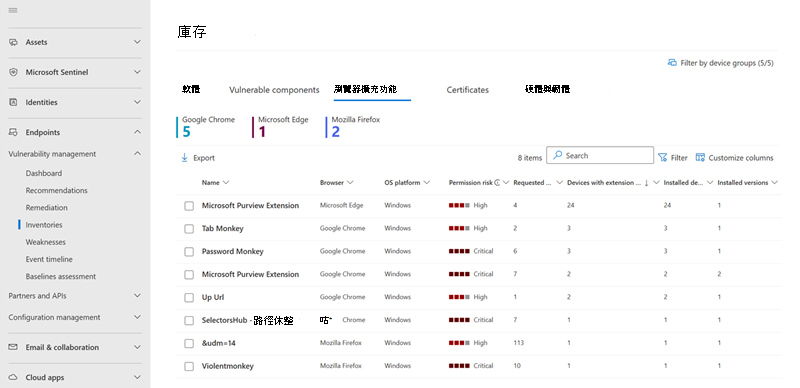Expand the Microsoft Sentinel section chevron
800x388 pixels.
point(137,72)
